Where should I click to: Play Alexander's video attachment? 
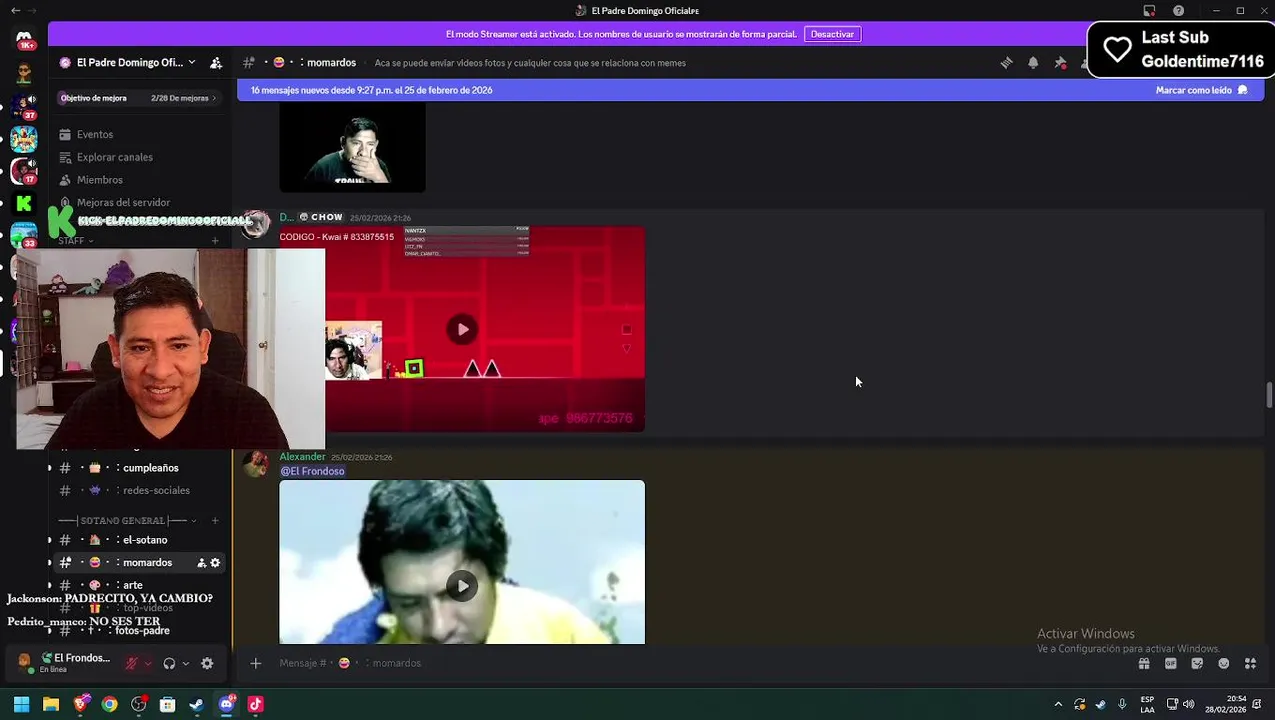pyautogui.click(x=462, y=586)
